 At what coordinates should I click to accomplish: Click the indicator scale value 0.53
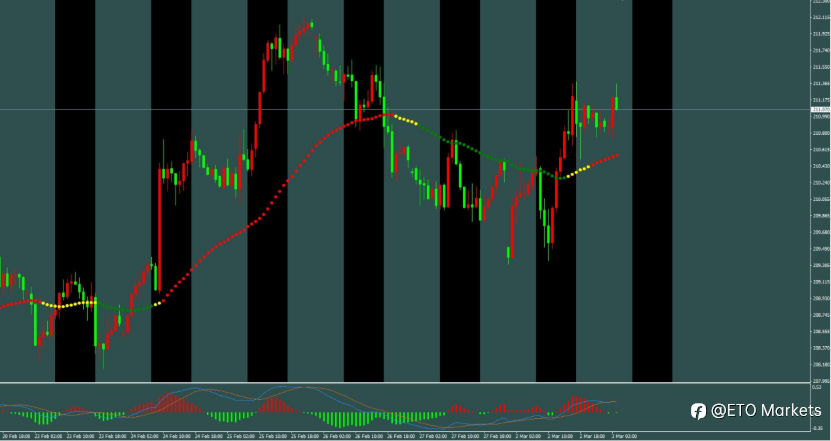(817, 387)
